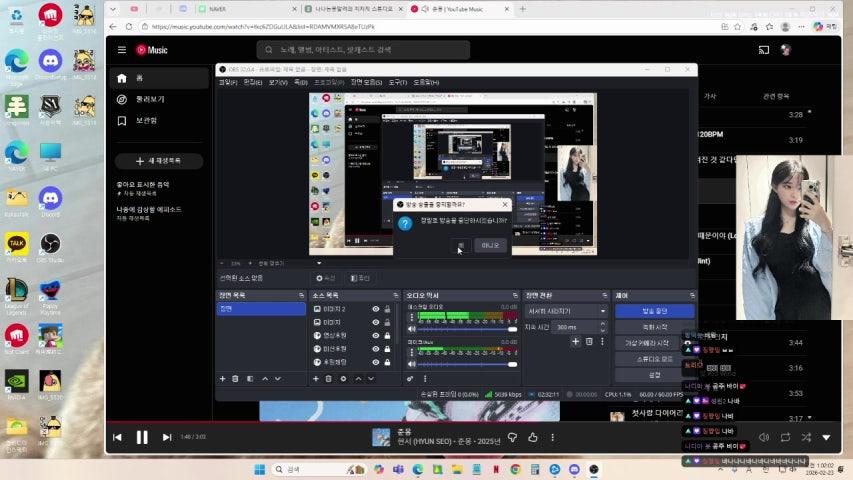Screen dimensions: 853x480
Task: Open the YouTube Music hamburger menu
Action: pyautogui.click(x=122, y=50)
